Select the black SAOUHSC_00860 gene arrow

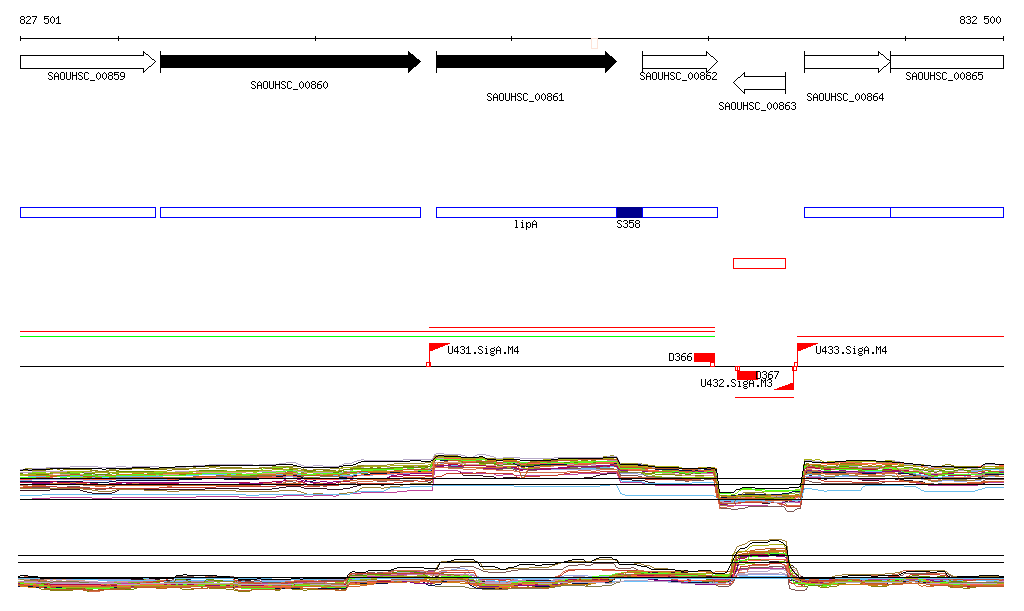291,62
